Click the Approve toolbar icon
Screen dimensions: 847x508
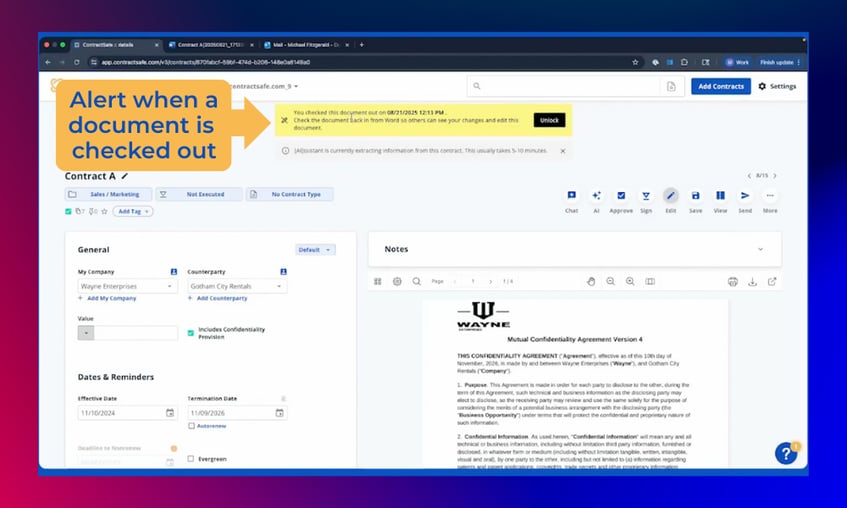(621, 196)
